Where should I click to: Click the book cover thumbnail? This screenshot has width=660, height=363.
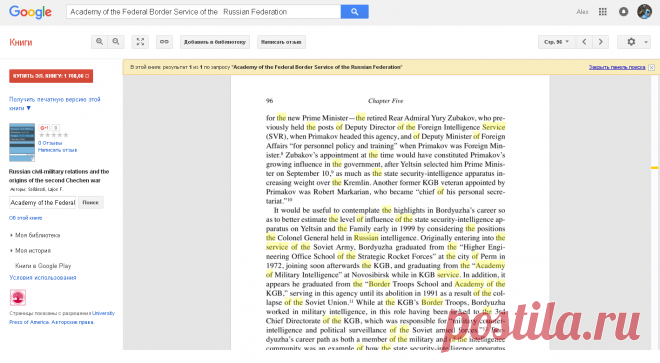[22, 142]
